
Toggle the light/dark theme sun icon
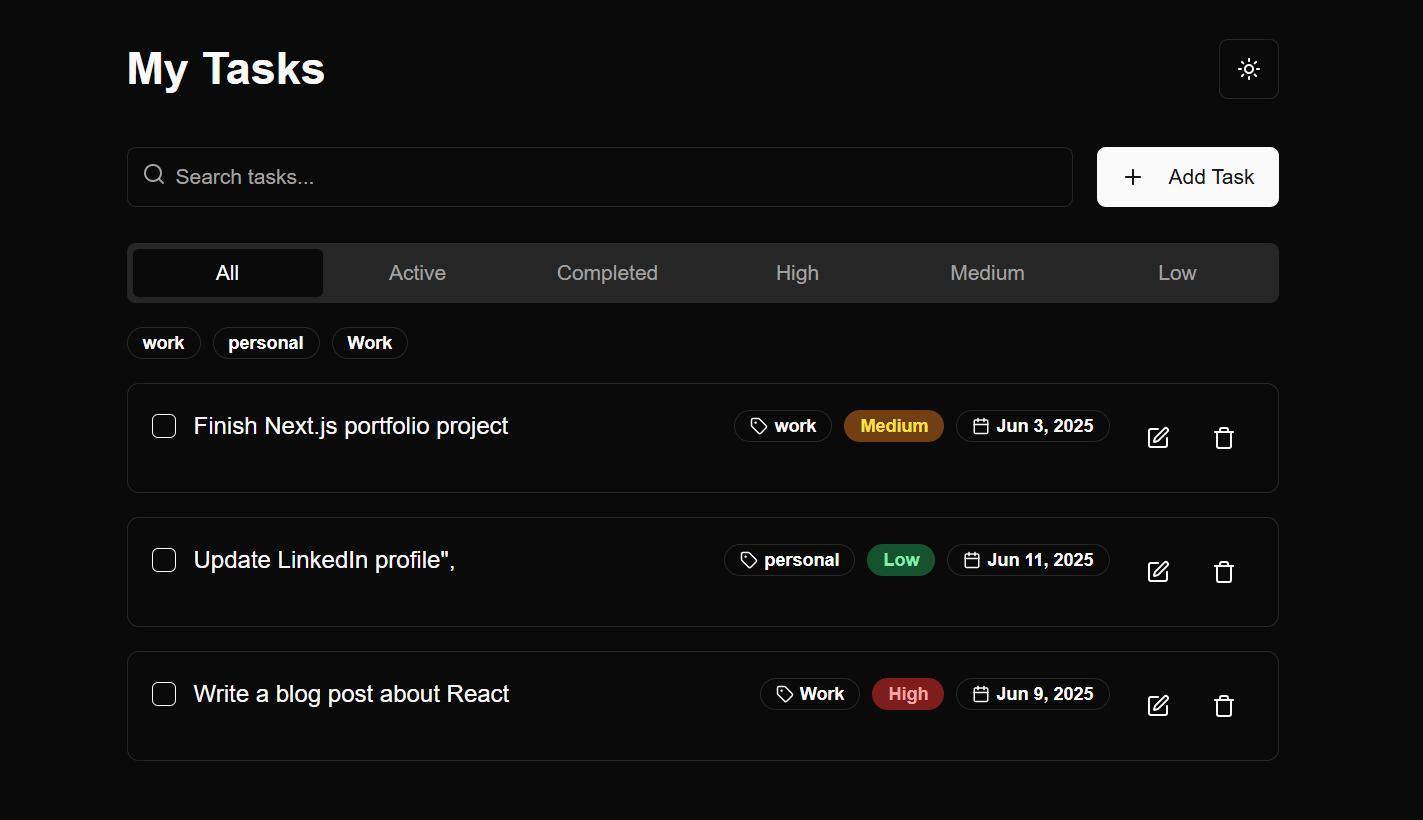tap(1248, 69)
